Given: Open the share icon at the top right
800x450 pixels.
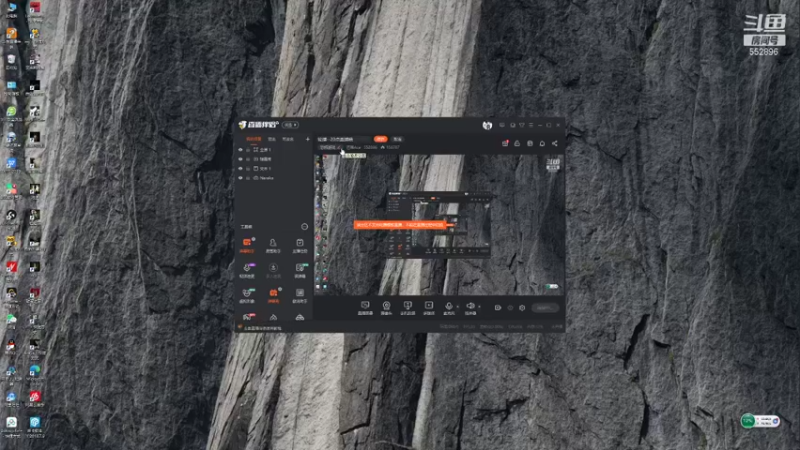Looking at the screenshot, I should pos(555,143).
